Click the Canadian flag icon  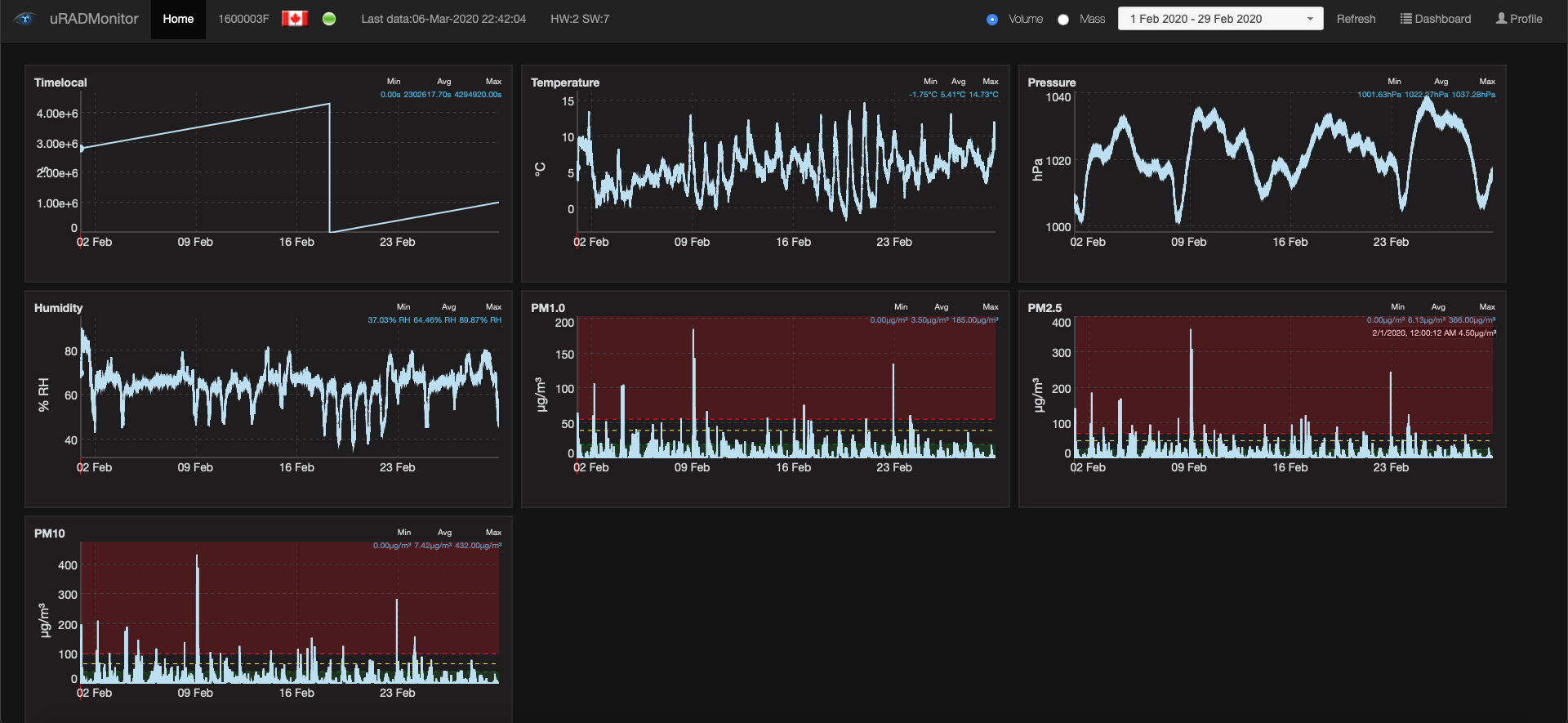(294, 19)
